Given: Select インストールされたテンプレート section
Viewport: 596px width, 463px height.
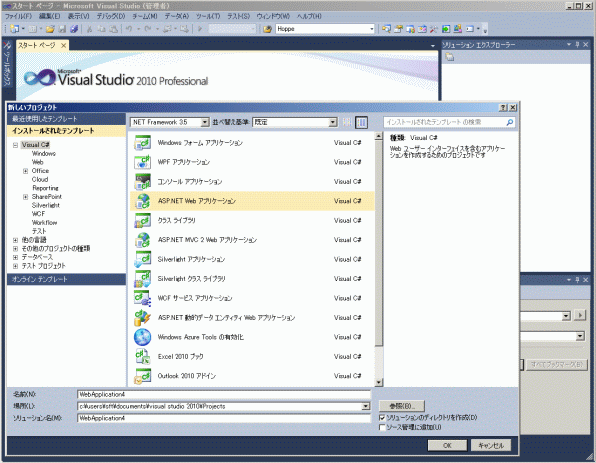Looking at the screenshot, I should pos(66,131).
